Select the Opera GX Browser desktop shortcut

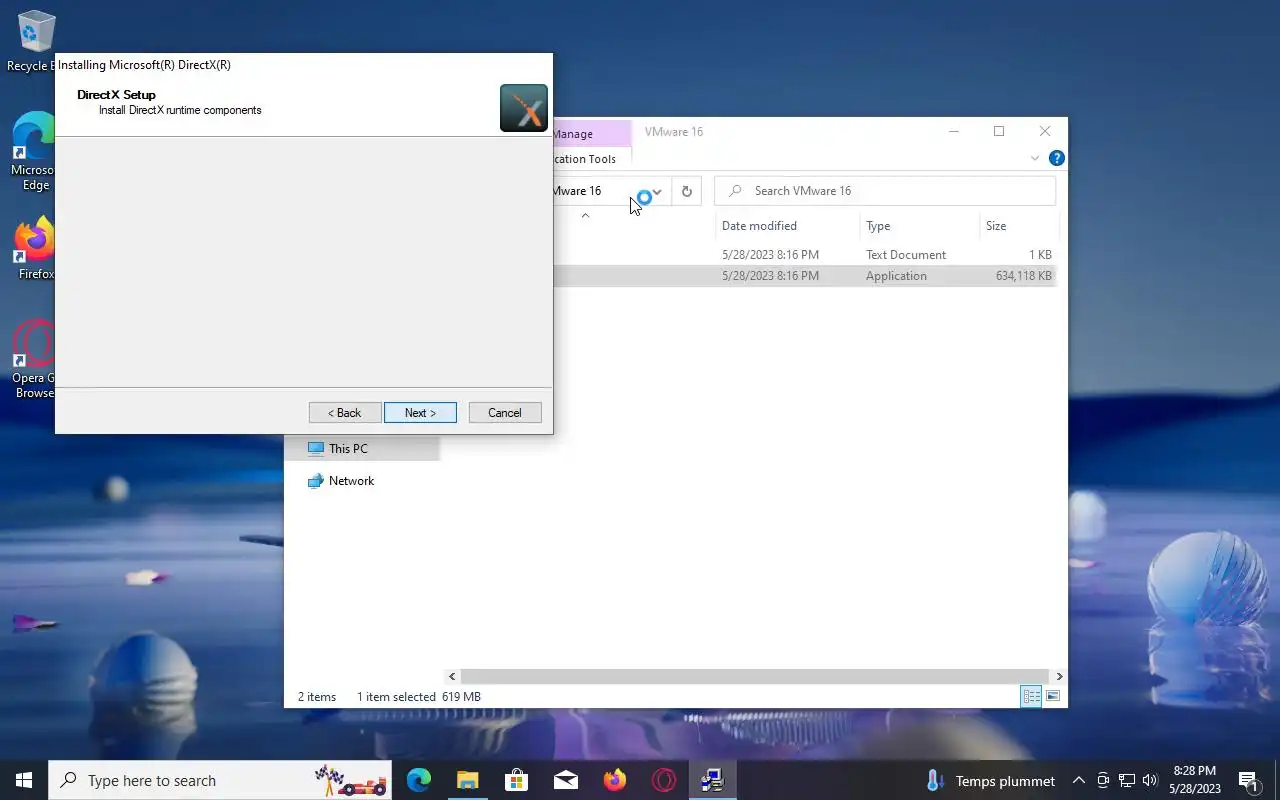tap(34, 360)
